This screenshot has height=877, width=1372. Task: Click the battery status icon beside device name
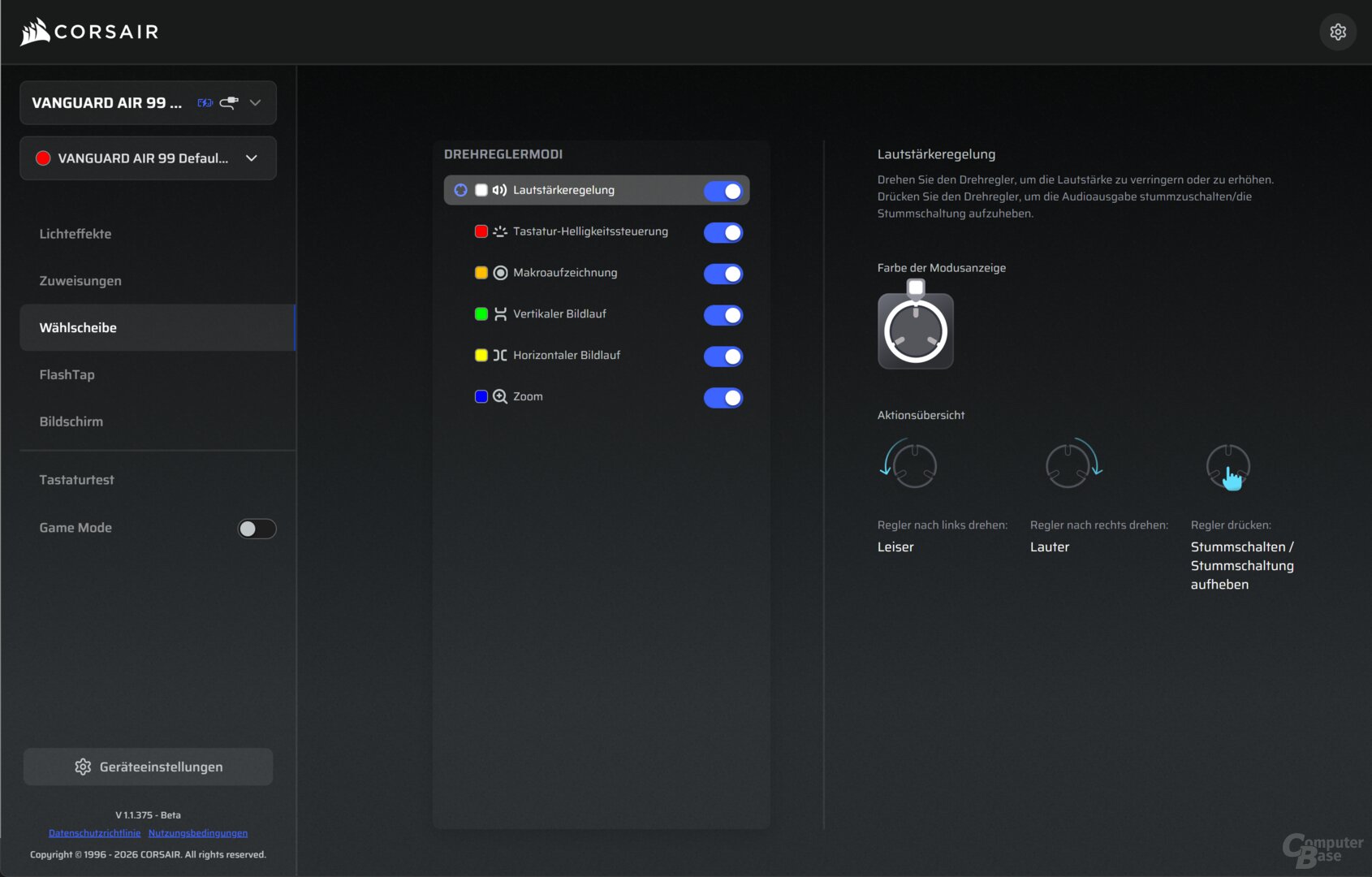pos(205,102)
